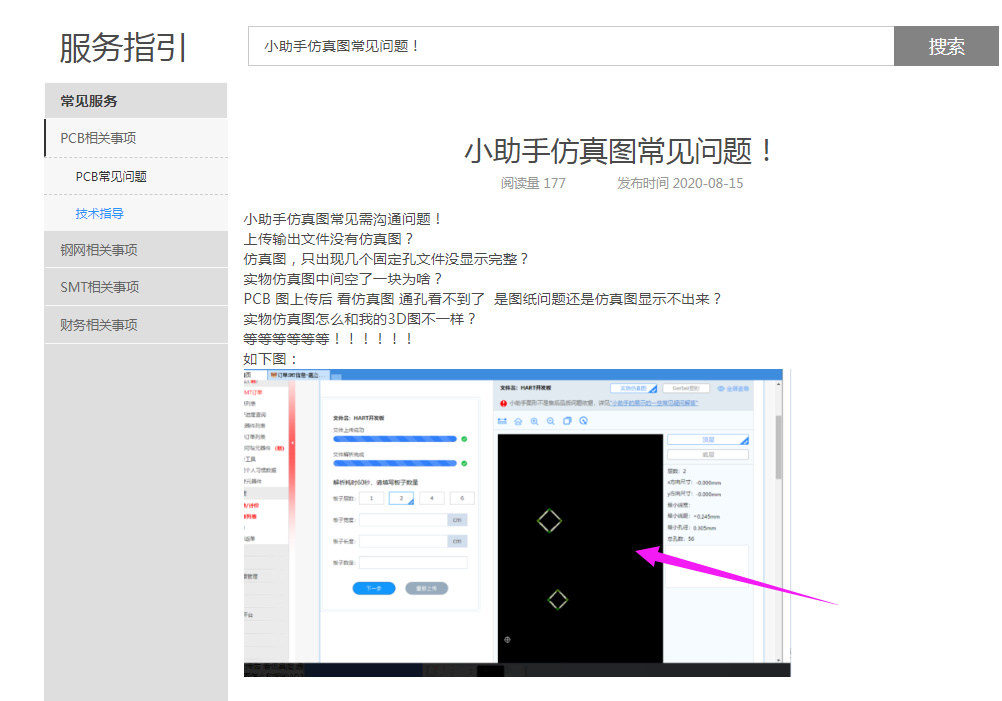Click the rotate icon in simulation toolbar
Image resolution: width=1002 pixels, height=701 pixels.
583,421
